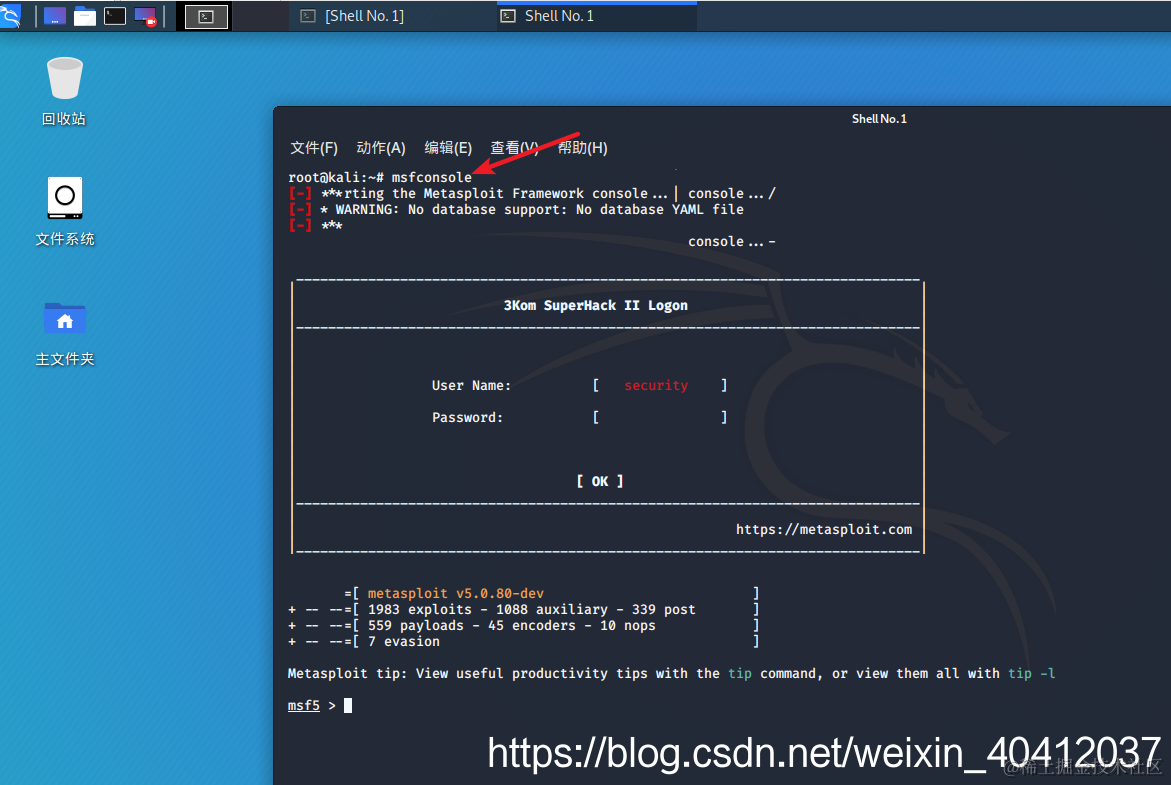Open the 帮助(H) menu
This screenshot has height=785, width=1171.
tap(583, 148)
